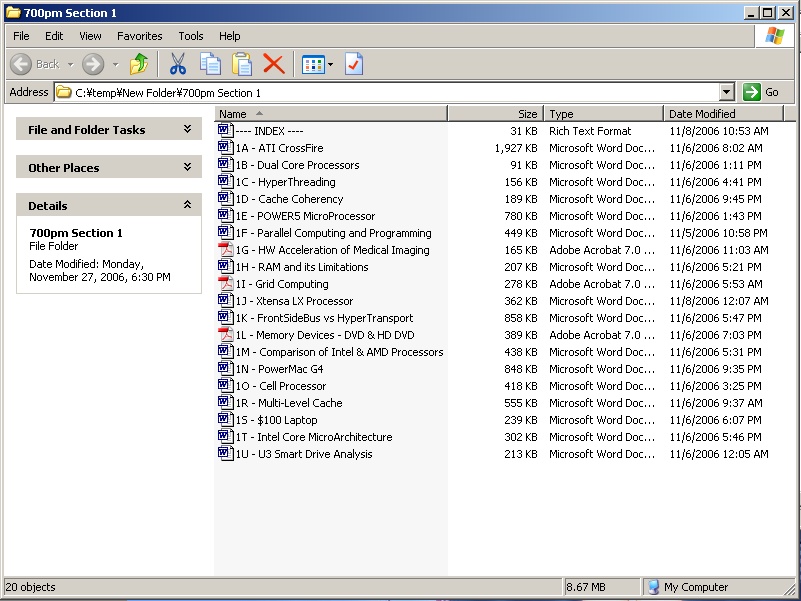The image size is (801, 601).
Task: Select file 1D - Cache Coherency
Action: tap(289, 199)
